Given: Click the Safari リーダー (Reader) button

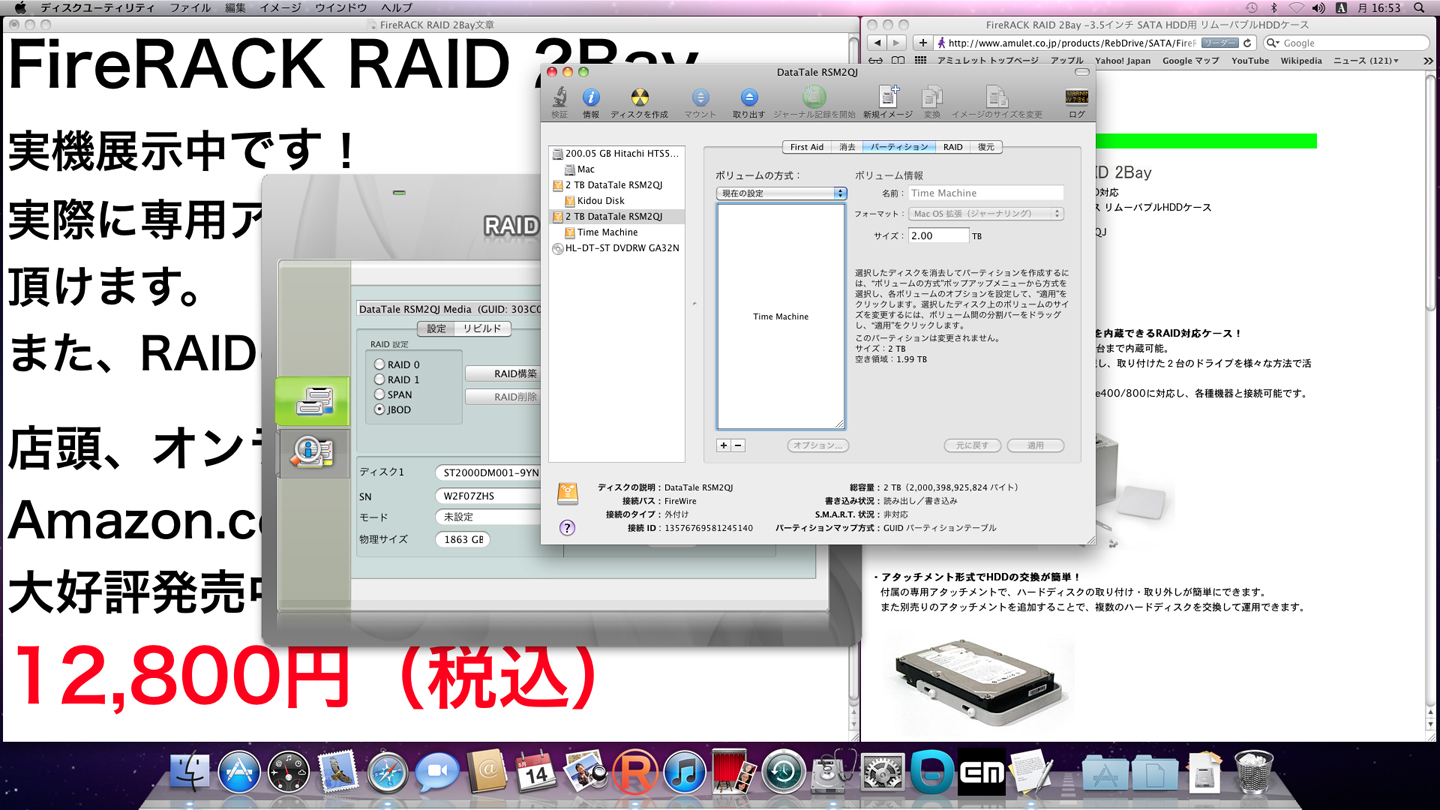Looking at the screenshot, I should point(1220,43).
